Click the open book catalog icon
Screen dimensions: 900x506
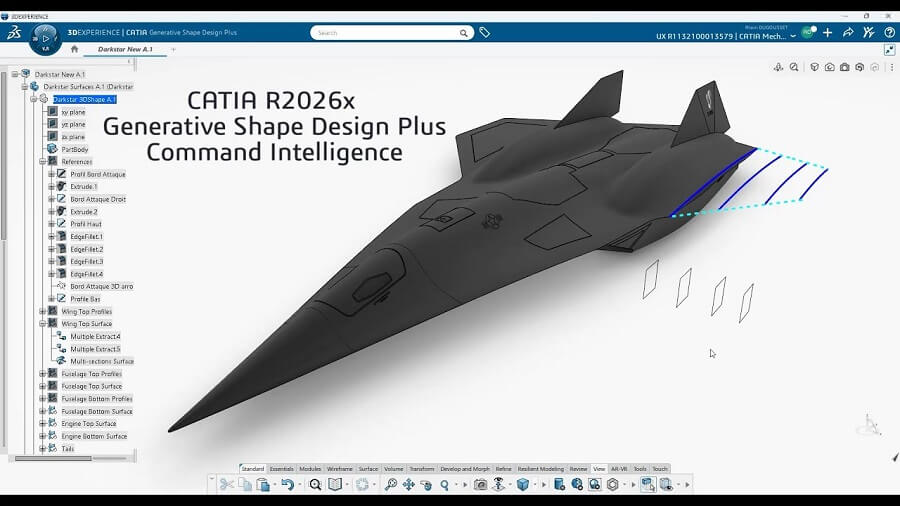click(335, 485)
